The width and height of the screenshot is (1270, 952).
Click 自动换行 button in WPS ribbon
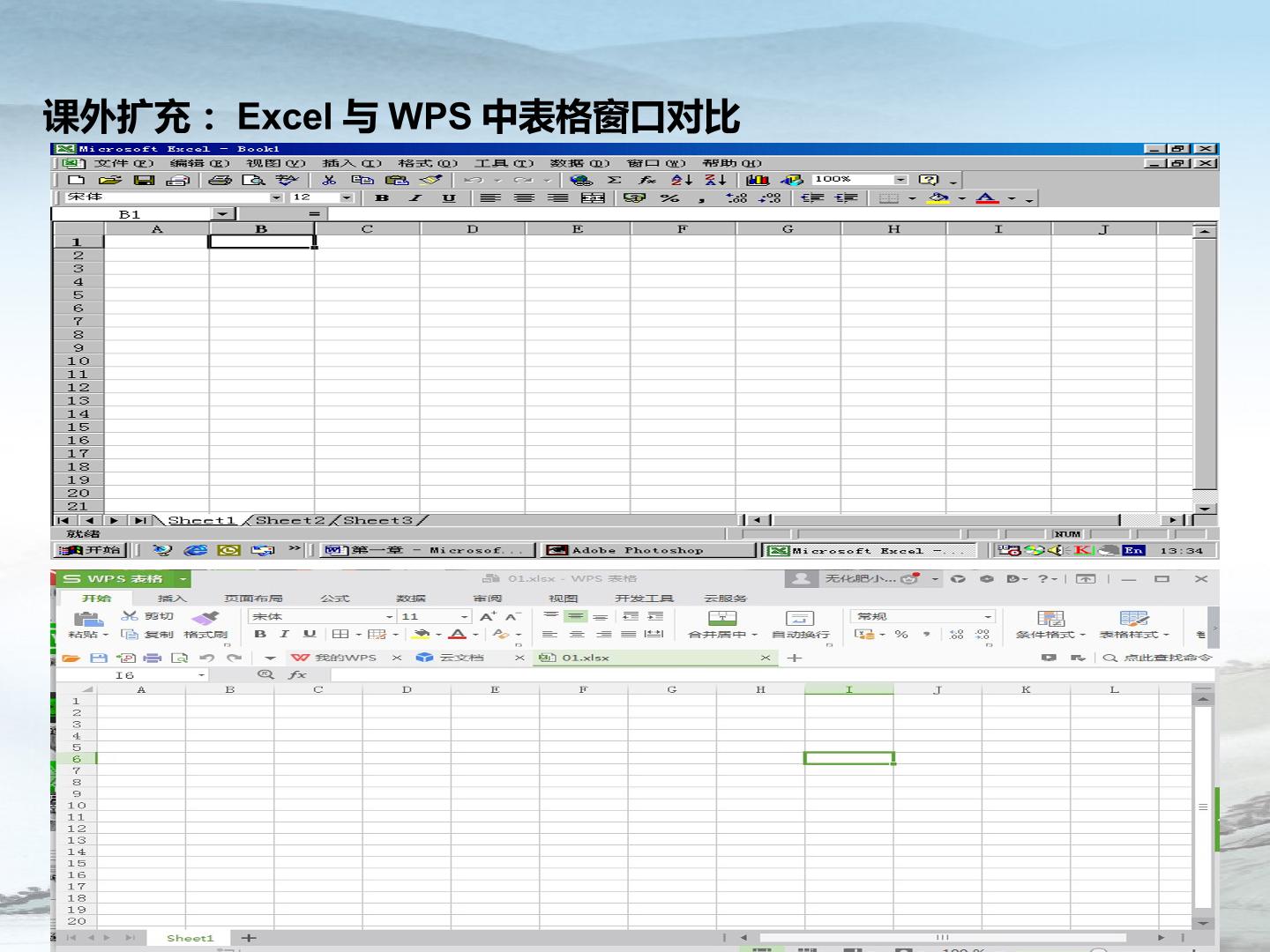click(800, 624)
